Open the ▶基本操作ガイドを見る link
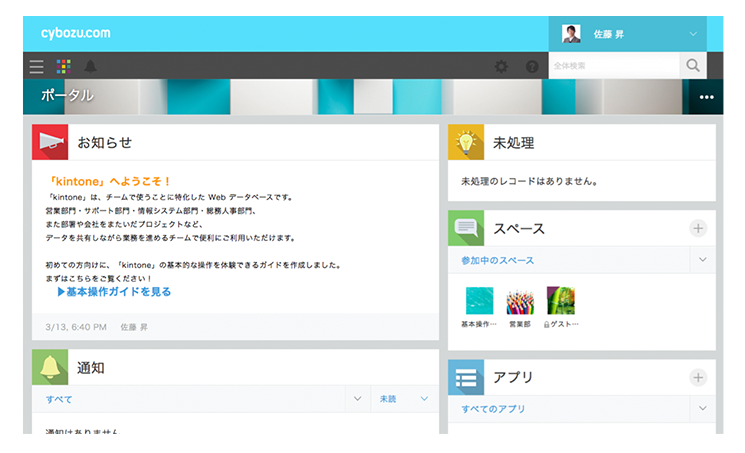 point(114,292)
